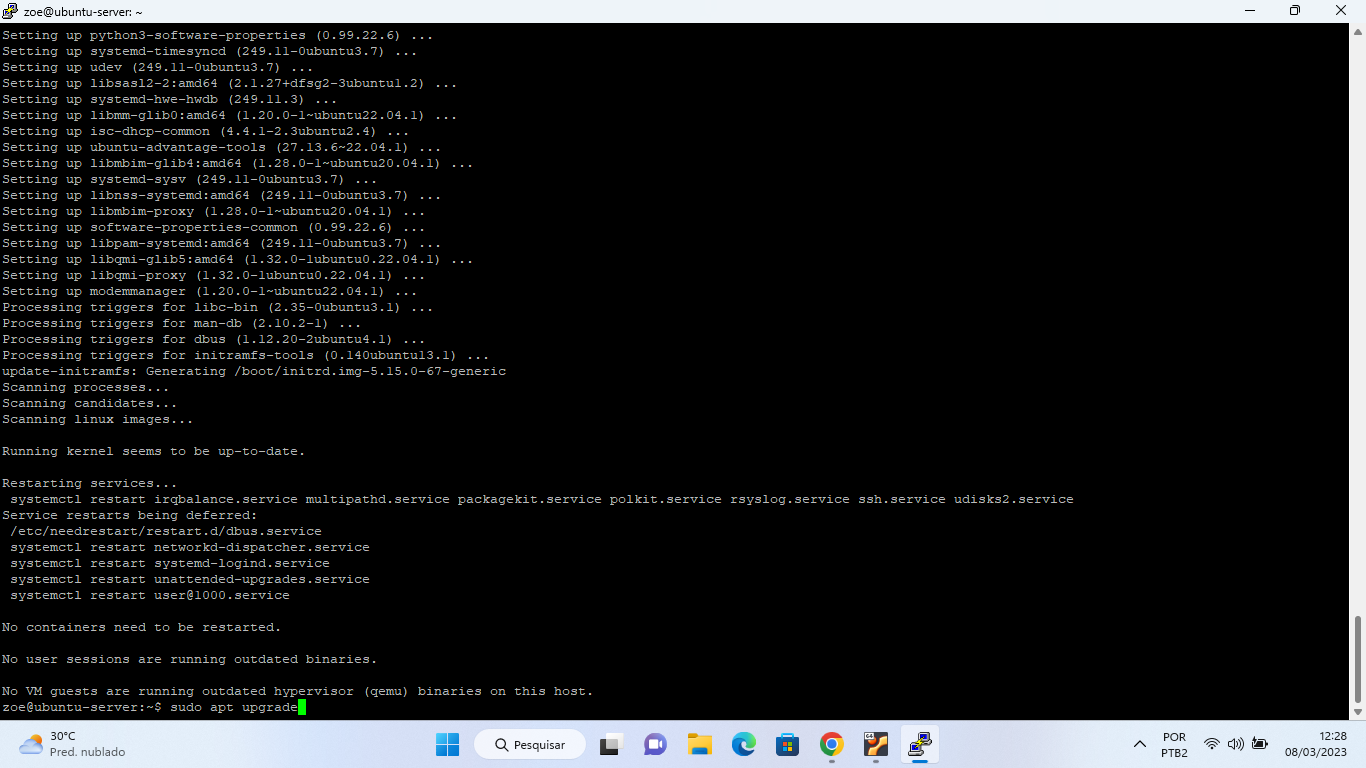
Task: Click the scrollbar up arrow in the terminal
Action: click(x=1358, y=32)
